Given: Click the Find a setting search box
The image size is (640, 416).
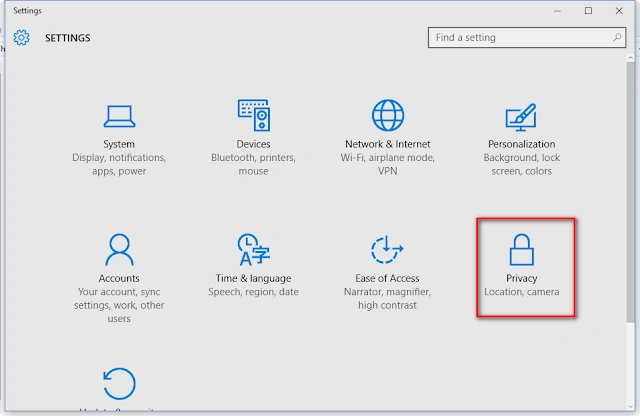Looking at the screenshot, I should 527,38.
